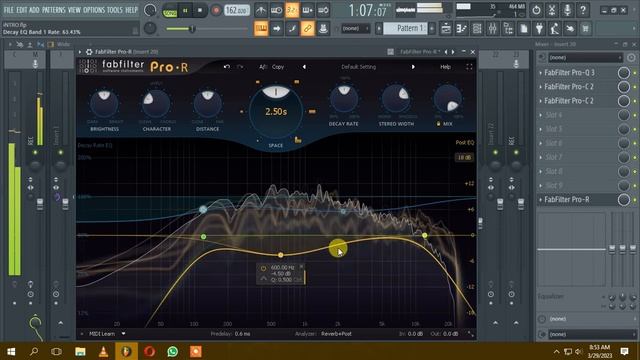Screen dimensions: 640x360
Task: Open the MIDI Learn dropdown arrow
Action: 123,333
